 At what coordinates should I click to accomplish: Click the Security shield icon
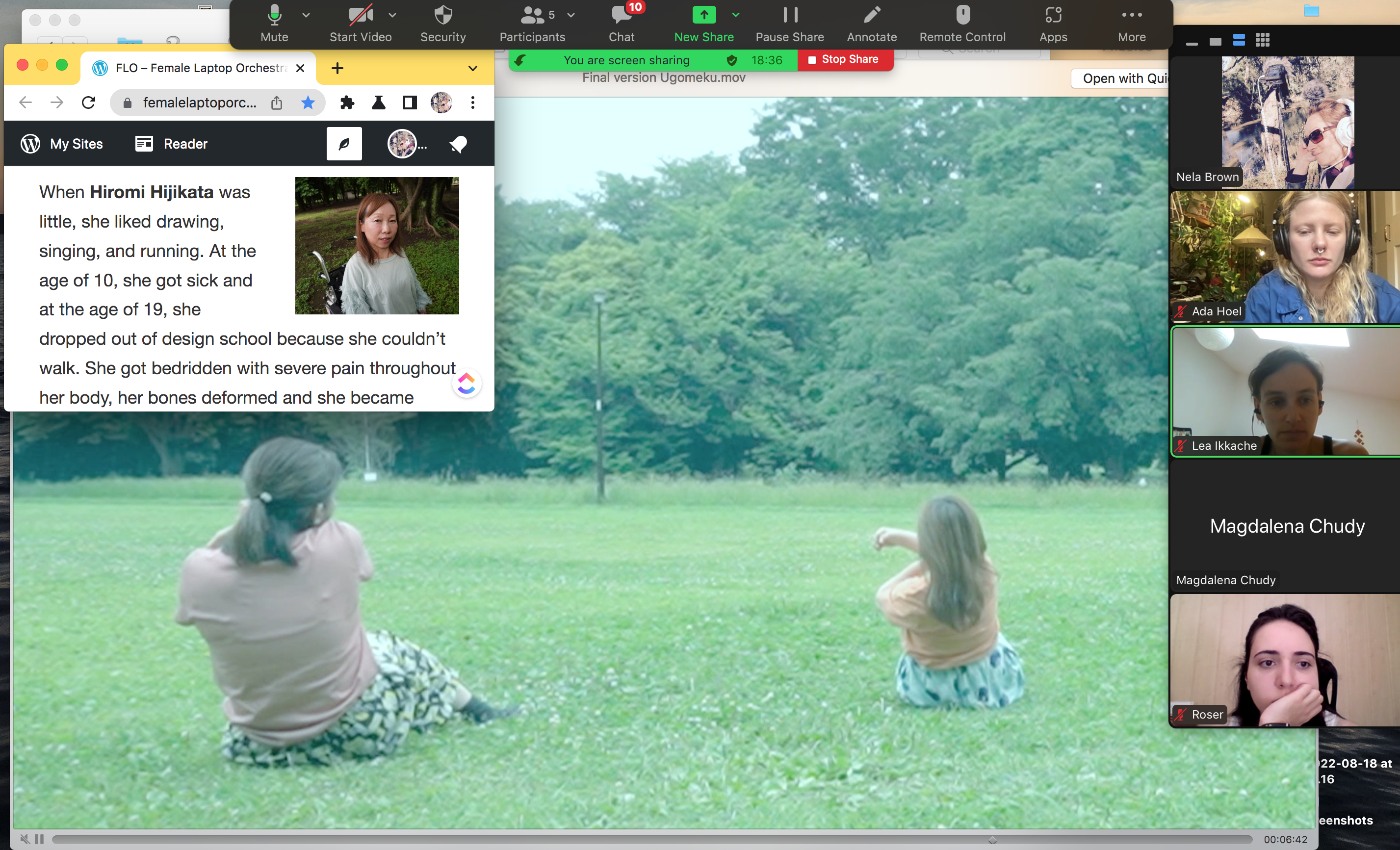pos(442,15)
